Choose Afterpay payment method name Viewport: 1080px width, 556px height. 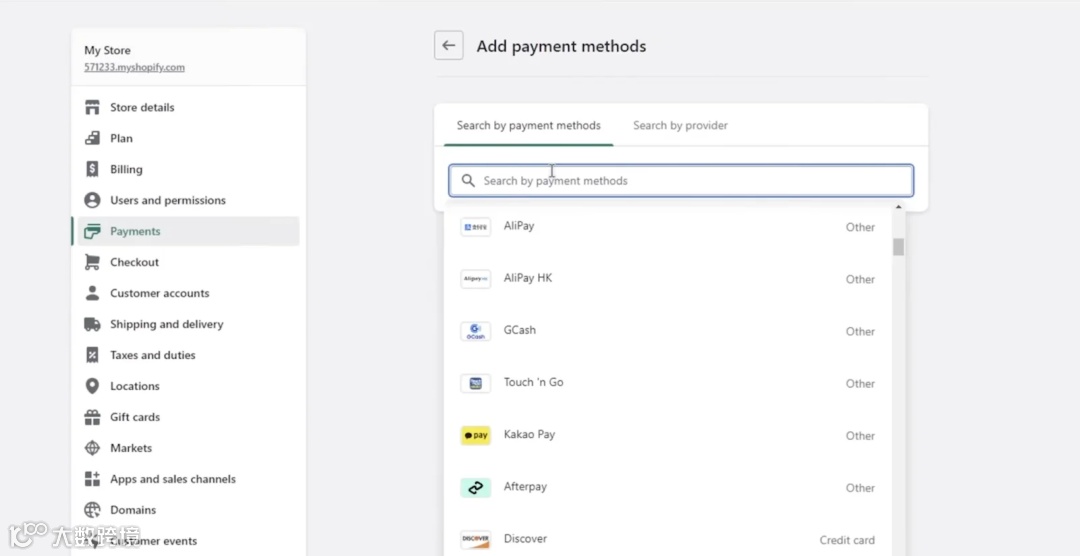(x=525, y=486)
